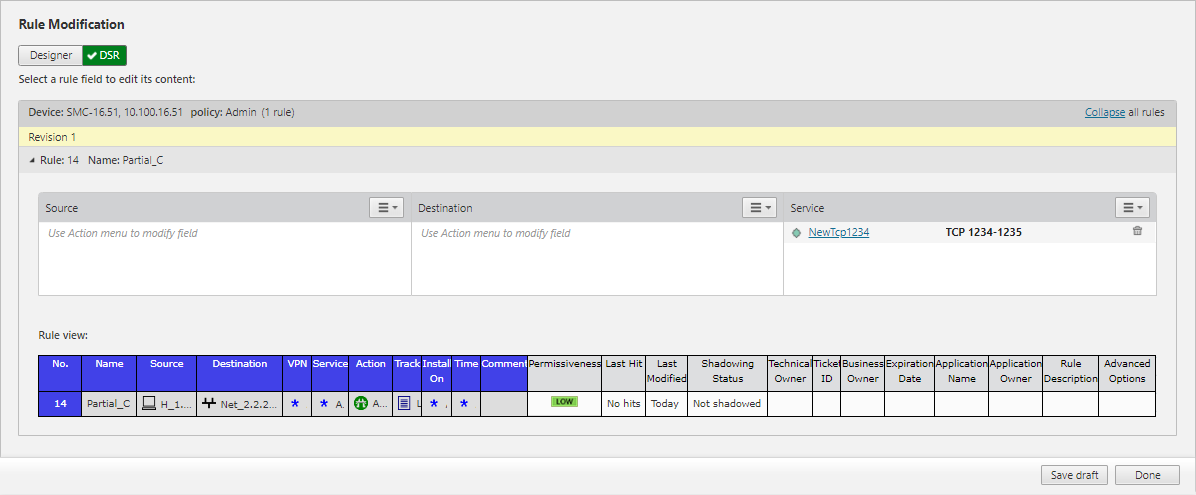This screenshot has height=495, width=1196.
Task: Click the network icon in Destination cell
Action: 209,403
